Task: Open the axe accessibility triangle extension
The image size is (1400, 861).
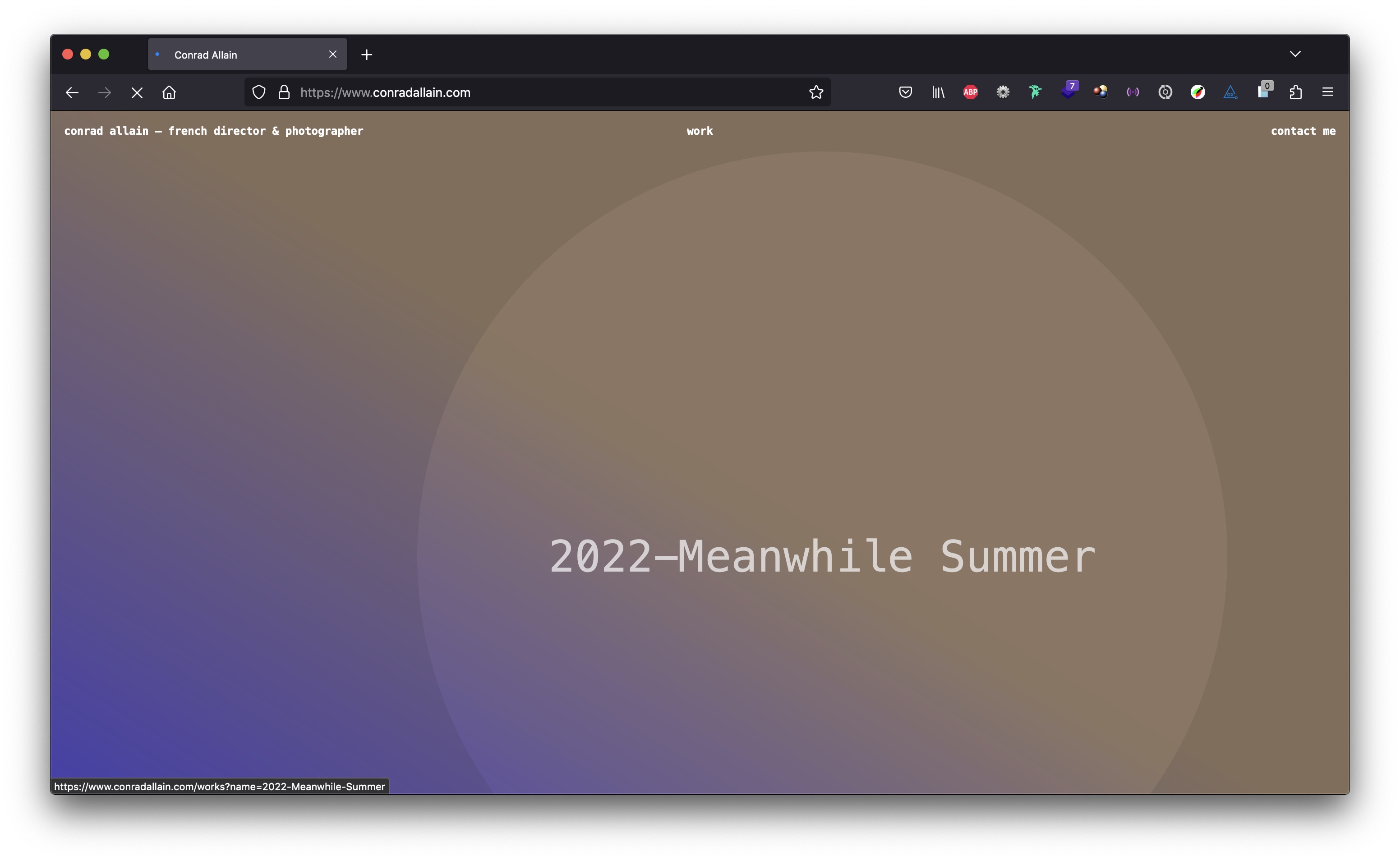Action: point(1230,92)
